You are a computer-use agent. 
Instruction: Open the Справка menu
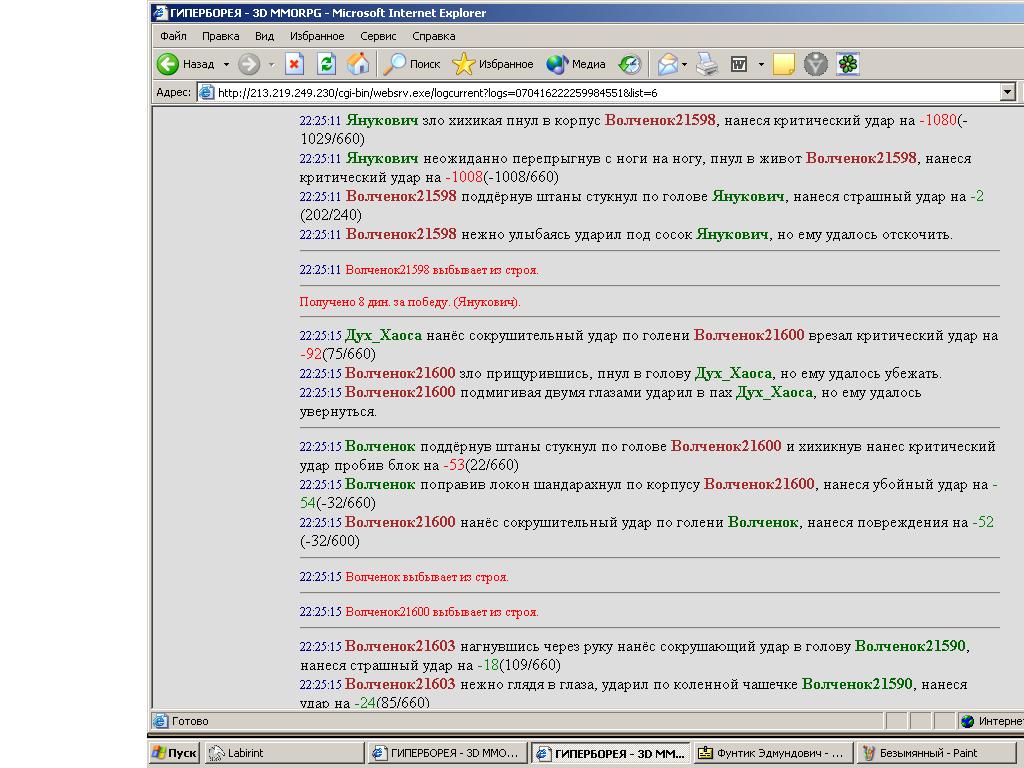(434, 36)
